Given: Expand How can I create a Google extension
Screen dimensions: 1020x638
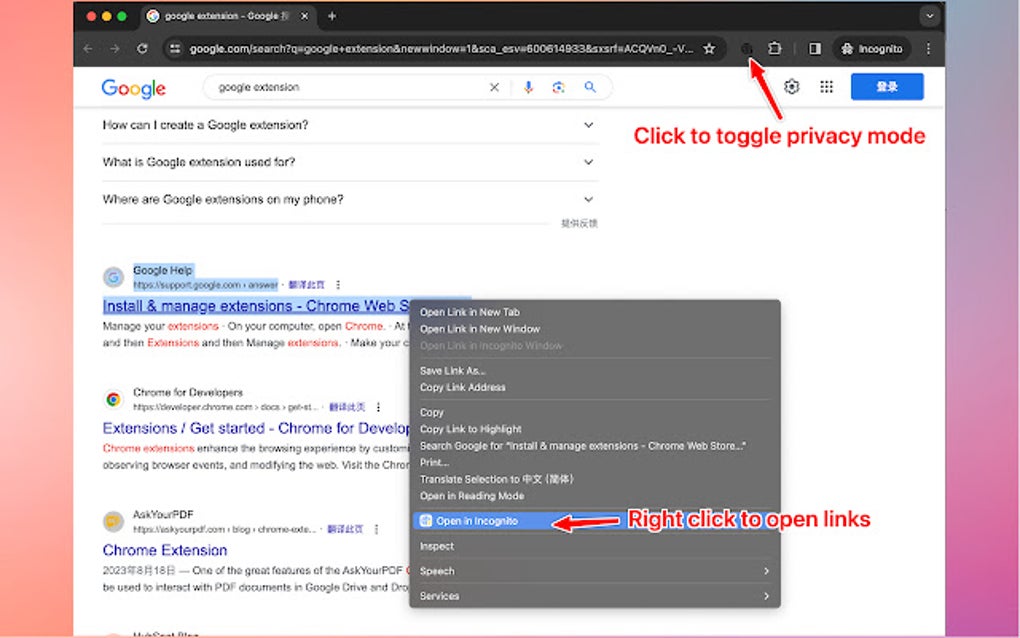Looking at the screenshot, I should pos(349,125).
